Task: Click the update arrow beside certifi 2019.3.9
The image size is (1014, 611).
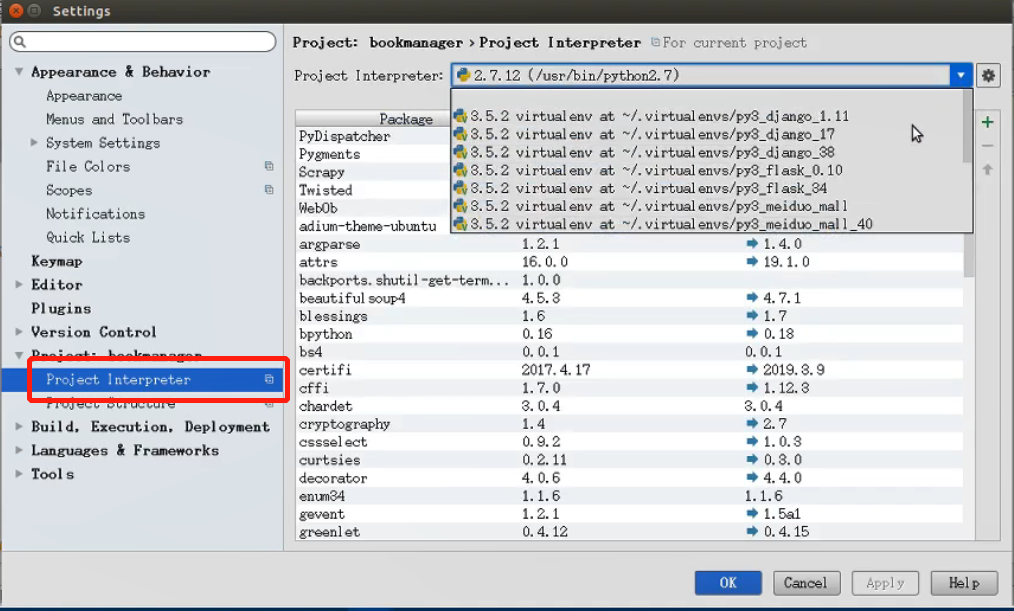Action: coord(753,370)
